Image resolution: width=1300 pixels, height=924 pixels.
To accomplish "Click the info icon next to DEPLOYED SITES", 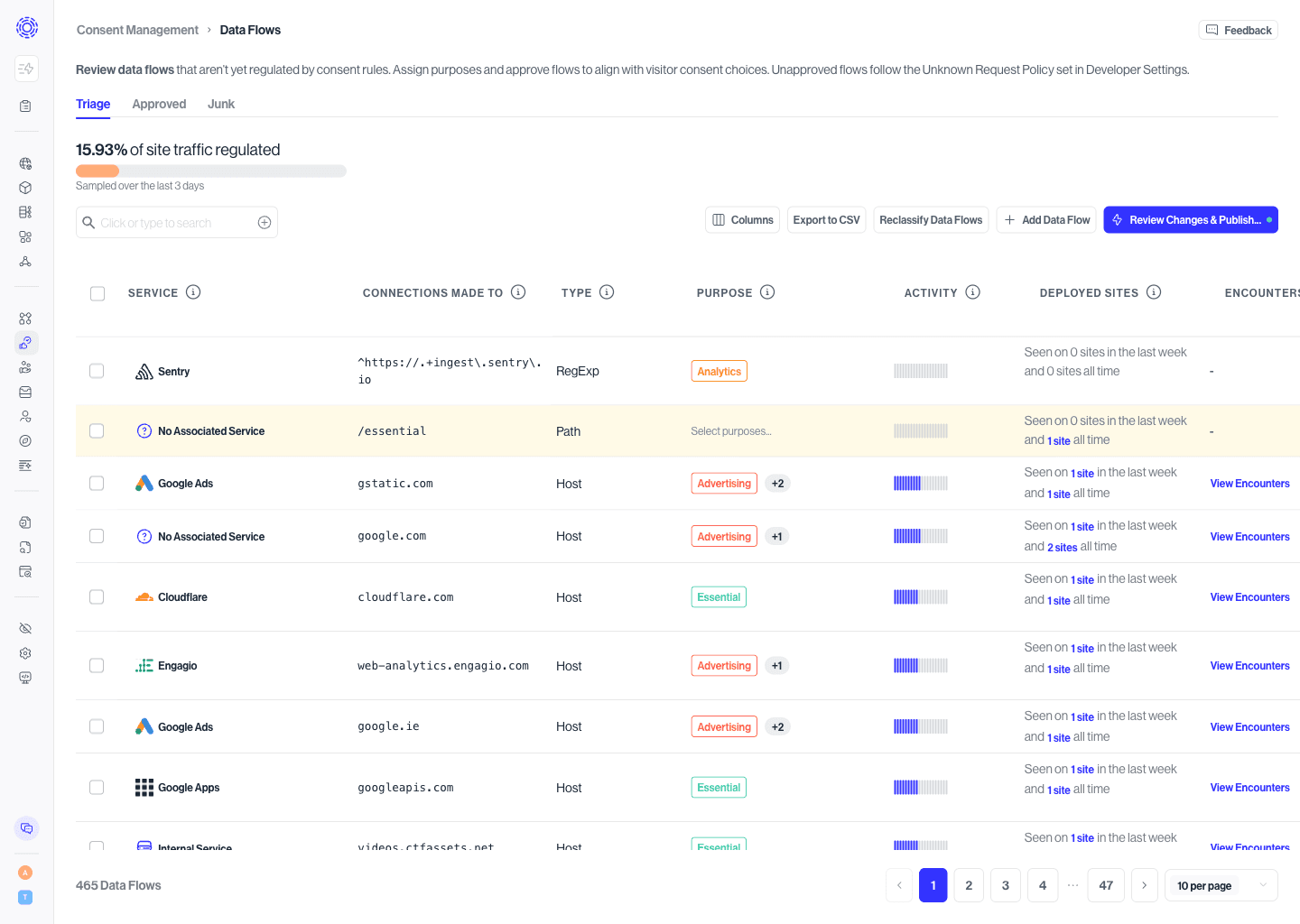I will pyautogui.click(x=1154, y=292).
